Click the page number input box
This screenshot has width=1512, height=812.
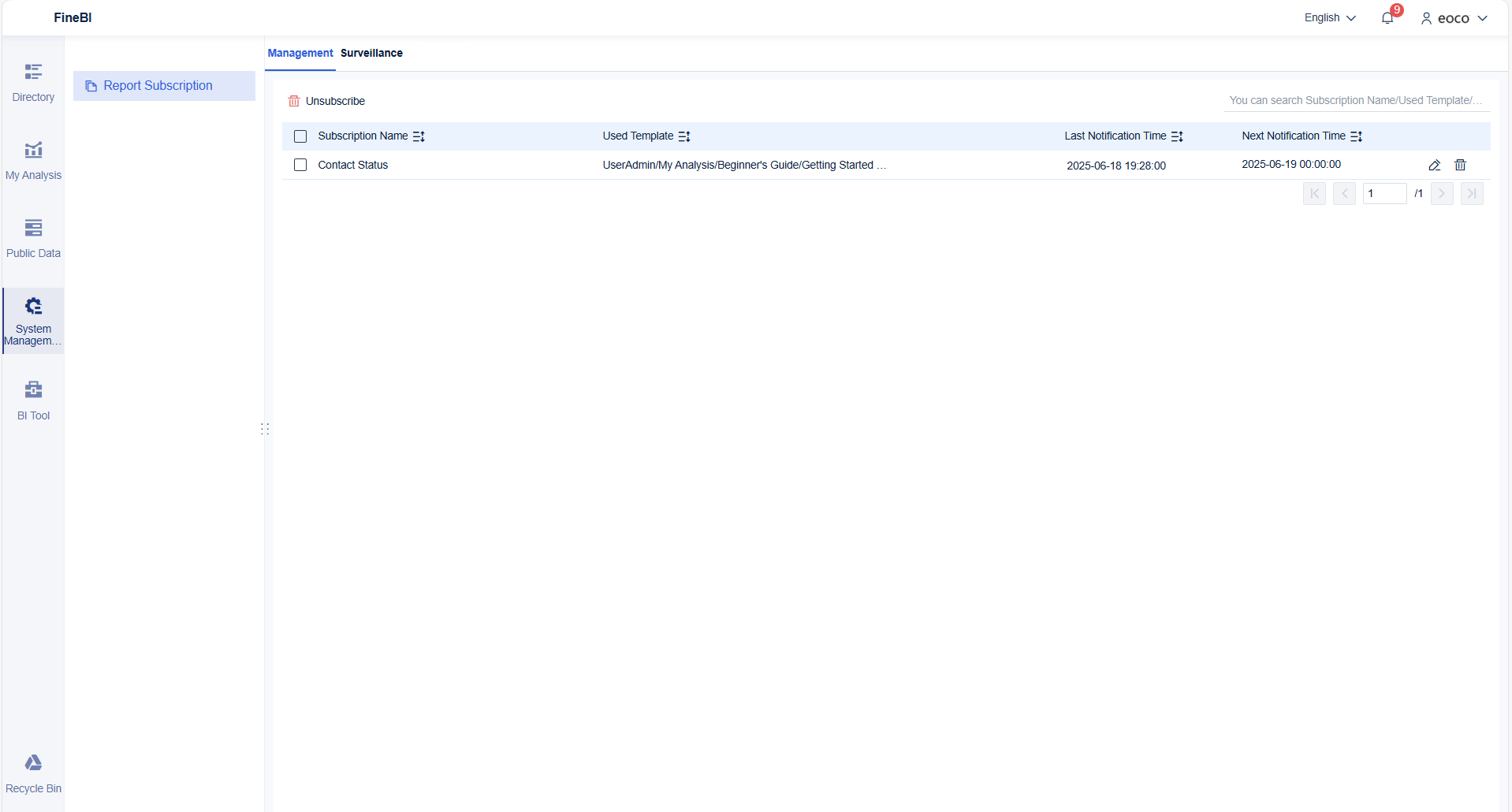pos(1385,193)
